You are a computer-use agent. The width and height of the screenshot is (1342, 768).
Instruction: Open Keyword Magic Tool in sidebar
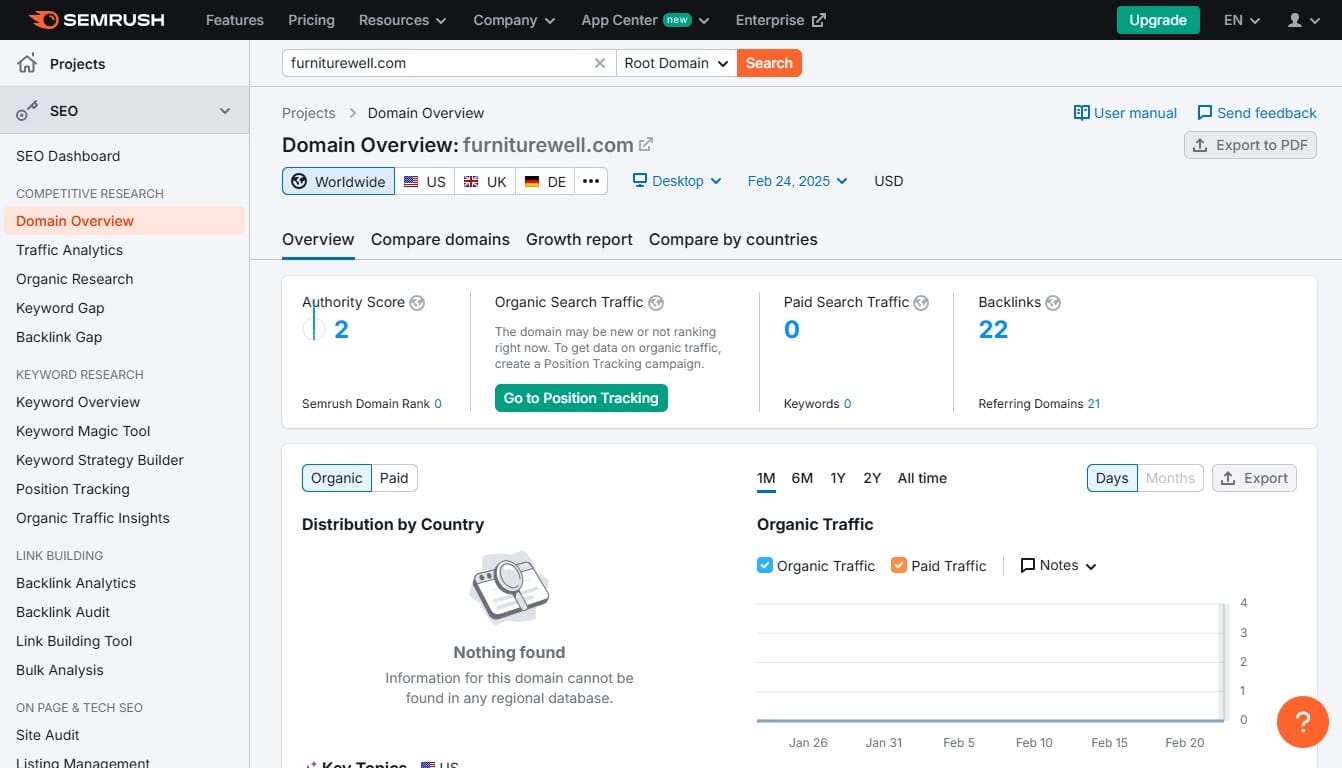(83, 431)
